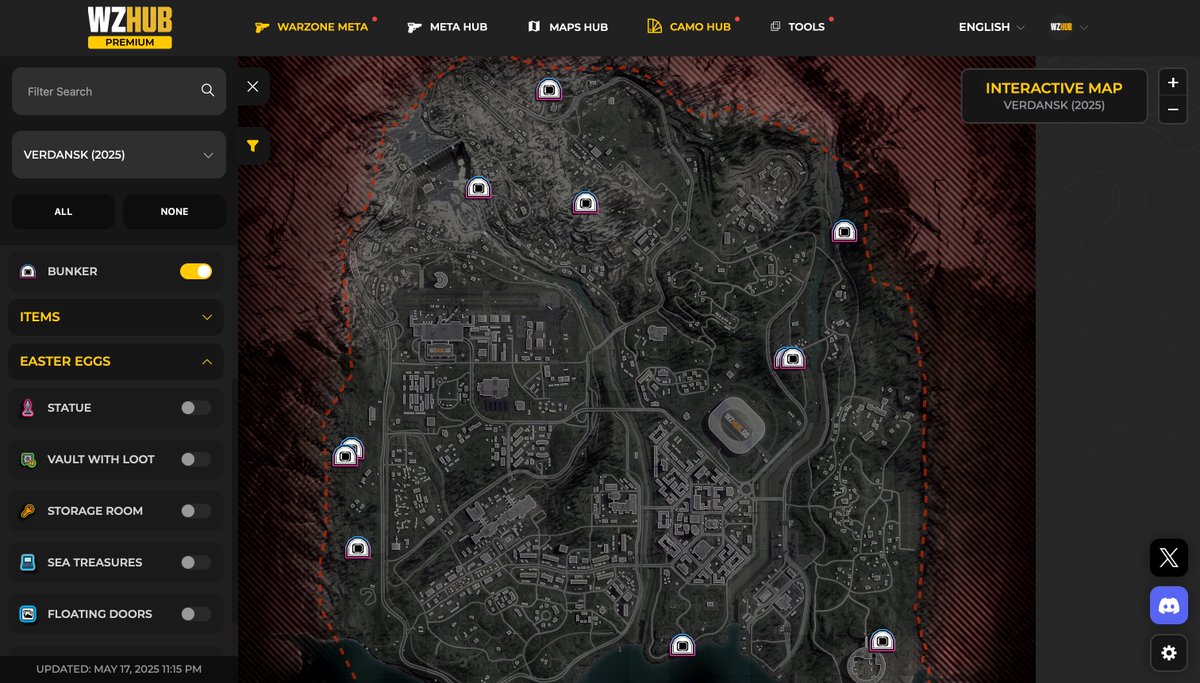This screenshot has height=683, width=1200.
Task: Click the Tools menu icon
Action: (775, 27)
